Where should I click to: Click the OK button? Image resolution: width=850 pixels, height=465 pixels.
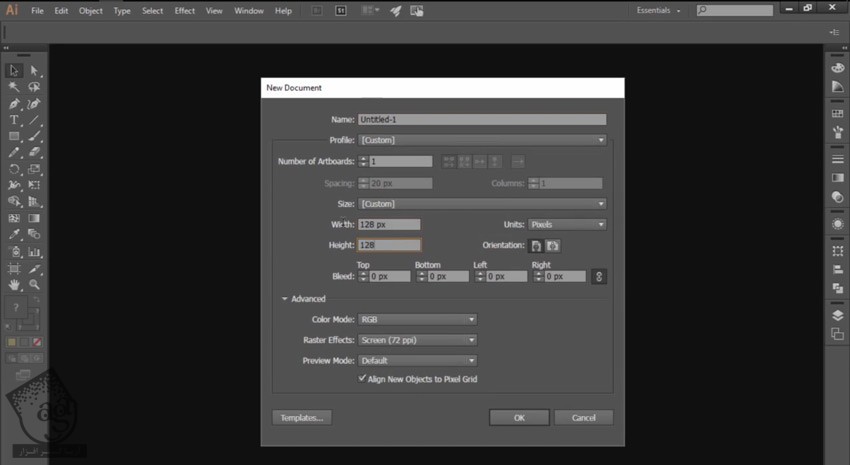tap(519, 417)
